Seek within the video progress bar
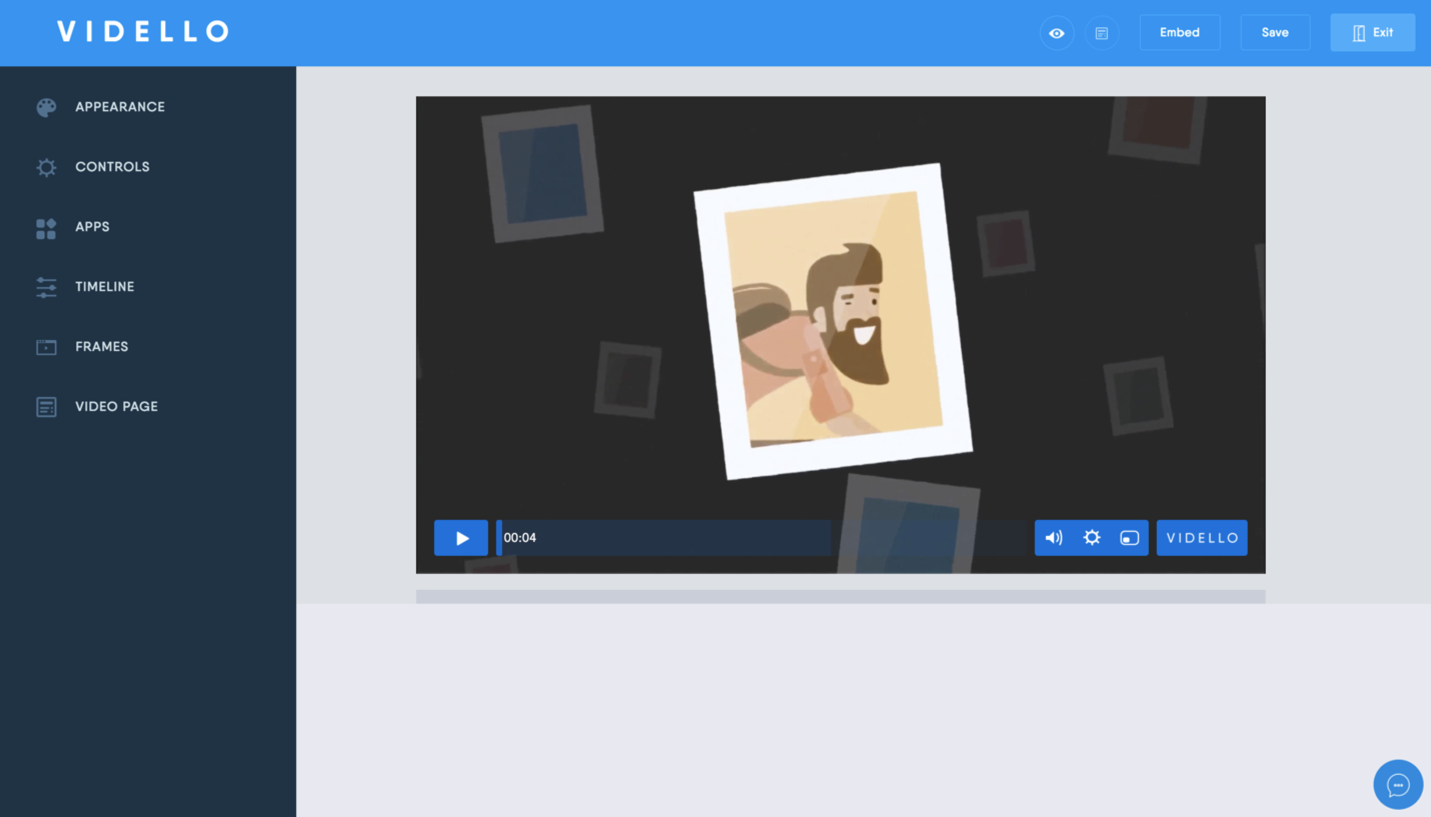This screenshot has width=1431, height=817. click(x=763, y=538)
